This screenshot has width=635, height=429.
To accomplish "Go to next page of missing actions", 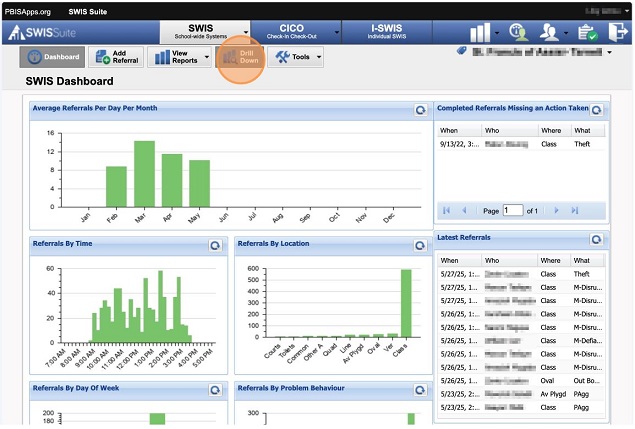I will tap(556, 210).
